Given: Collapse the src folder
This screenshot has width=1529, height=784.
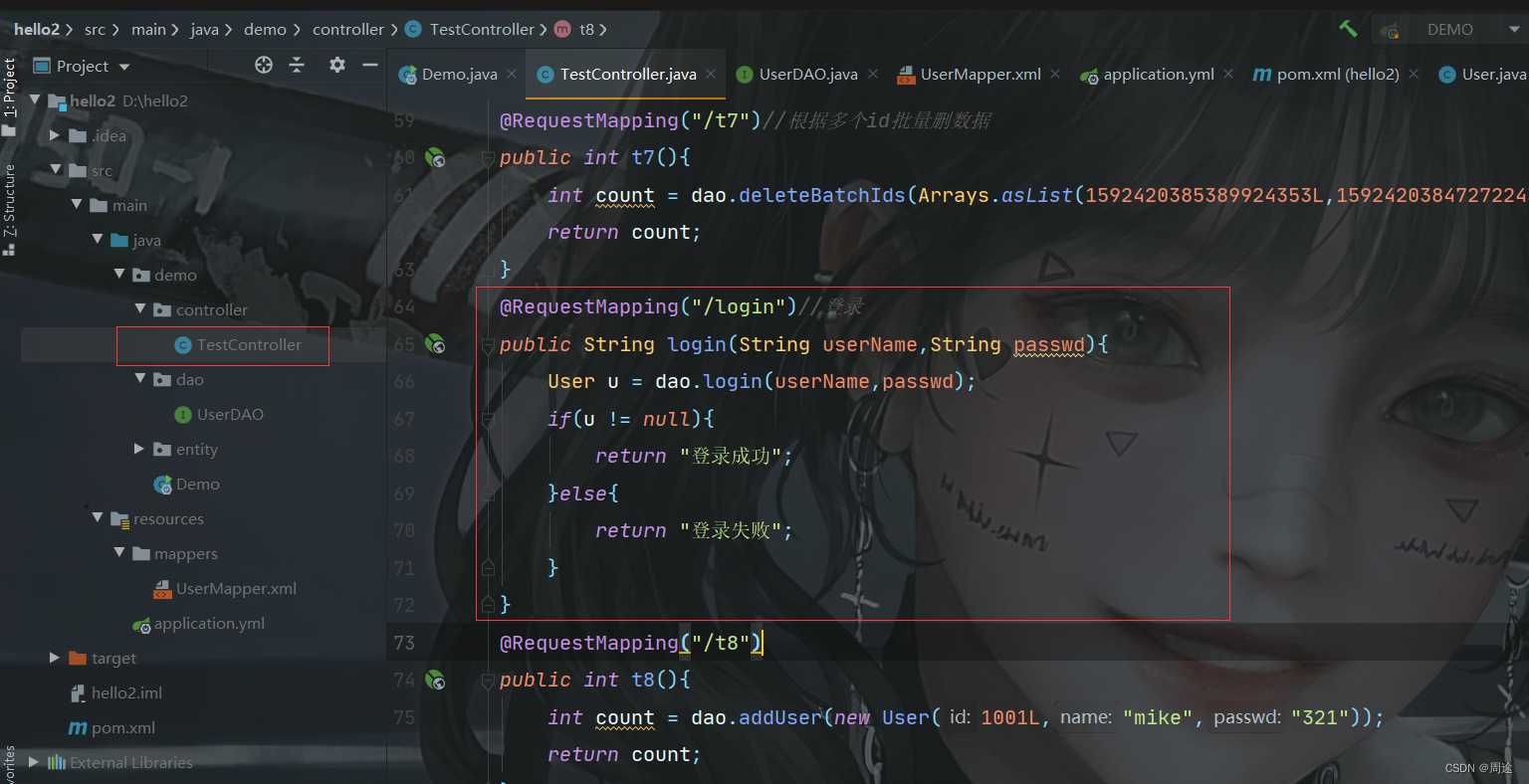Looking at the screenshot, I should point(56,170).
